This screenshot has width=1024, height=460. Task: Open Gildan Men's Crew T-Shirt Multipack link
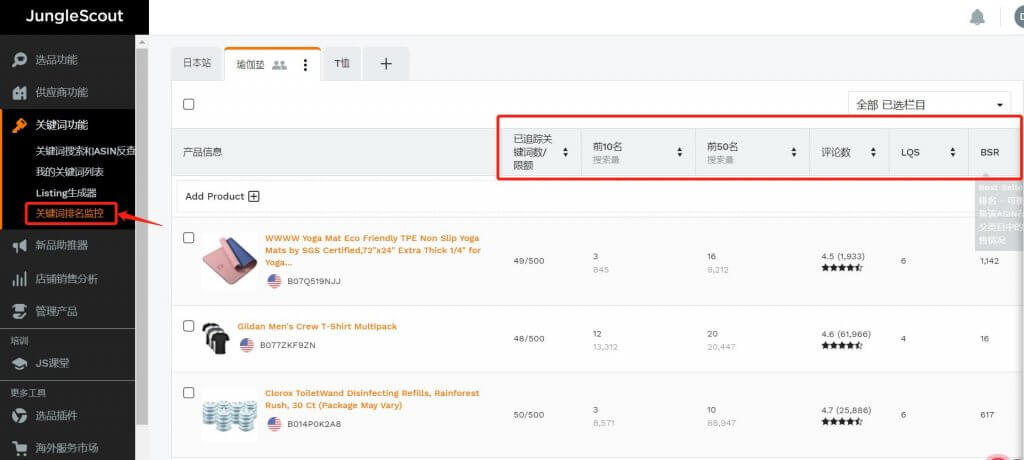click(x=317, y=326)
